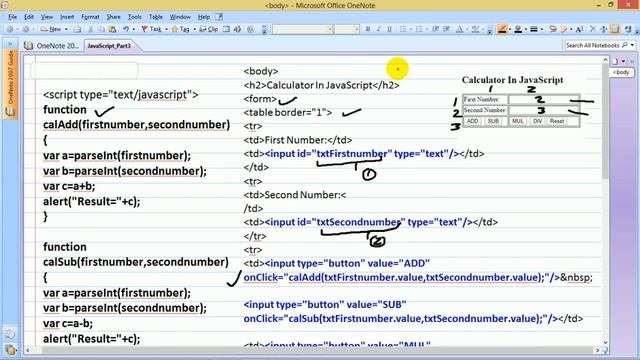Open the numbering style dropdown arrow
The width and height of the screenshot is (640, 360).
point(427,29)
